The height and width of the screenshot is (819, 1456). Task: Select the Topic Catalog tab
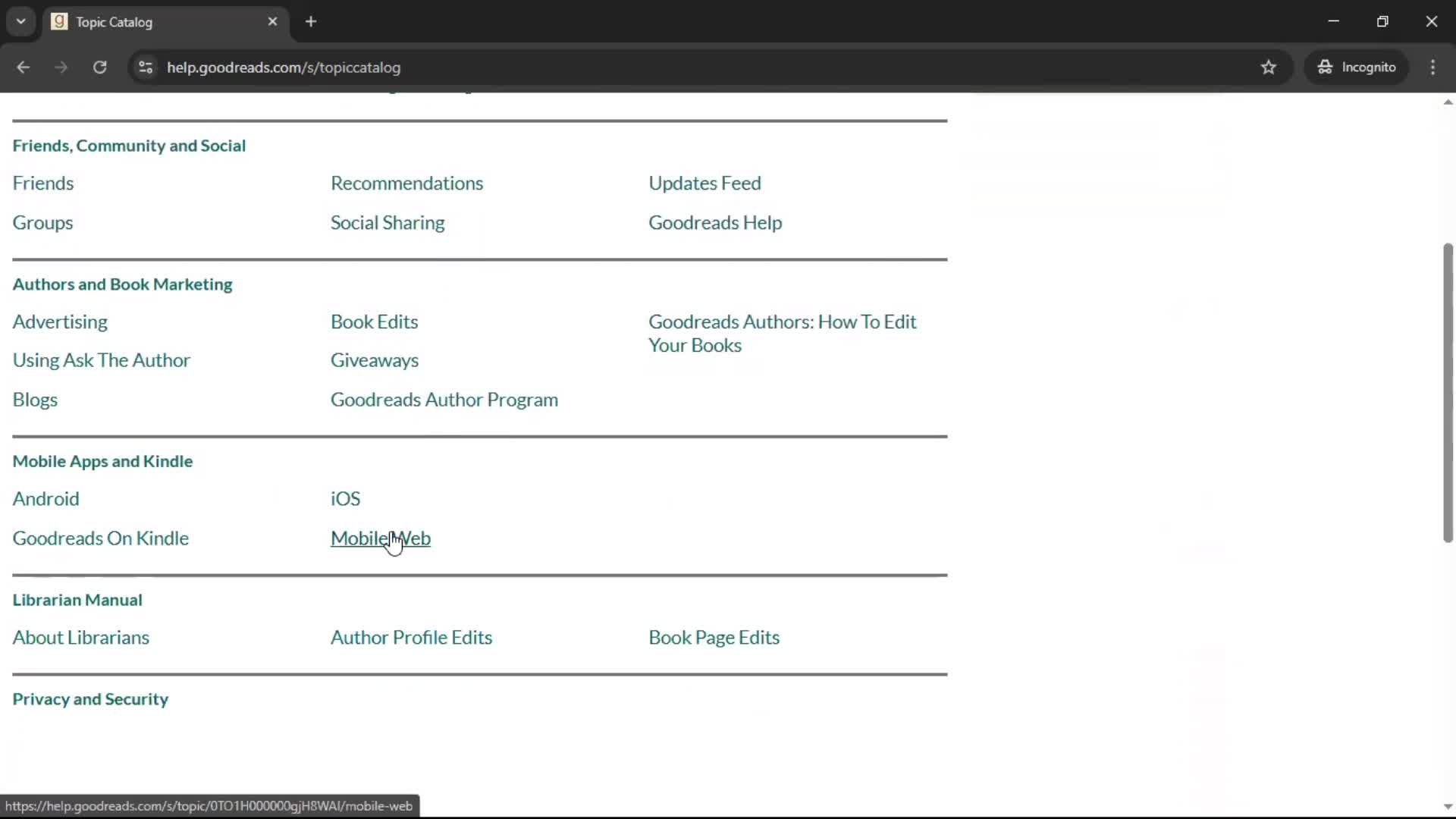(165, 22)
